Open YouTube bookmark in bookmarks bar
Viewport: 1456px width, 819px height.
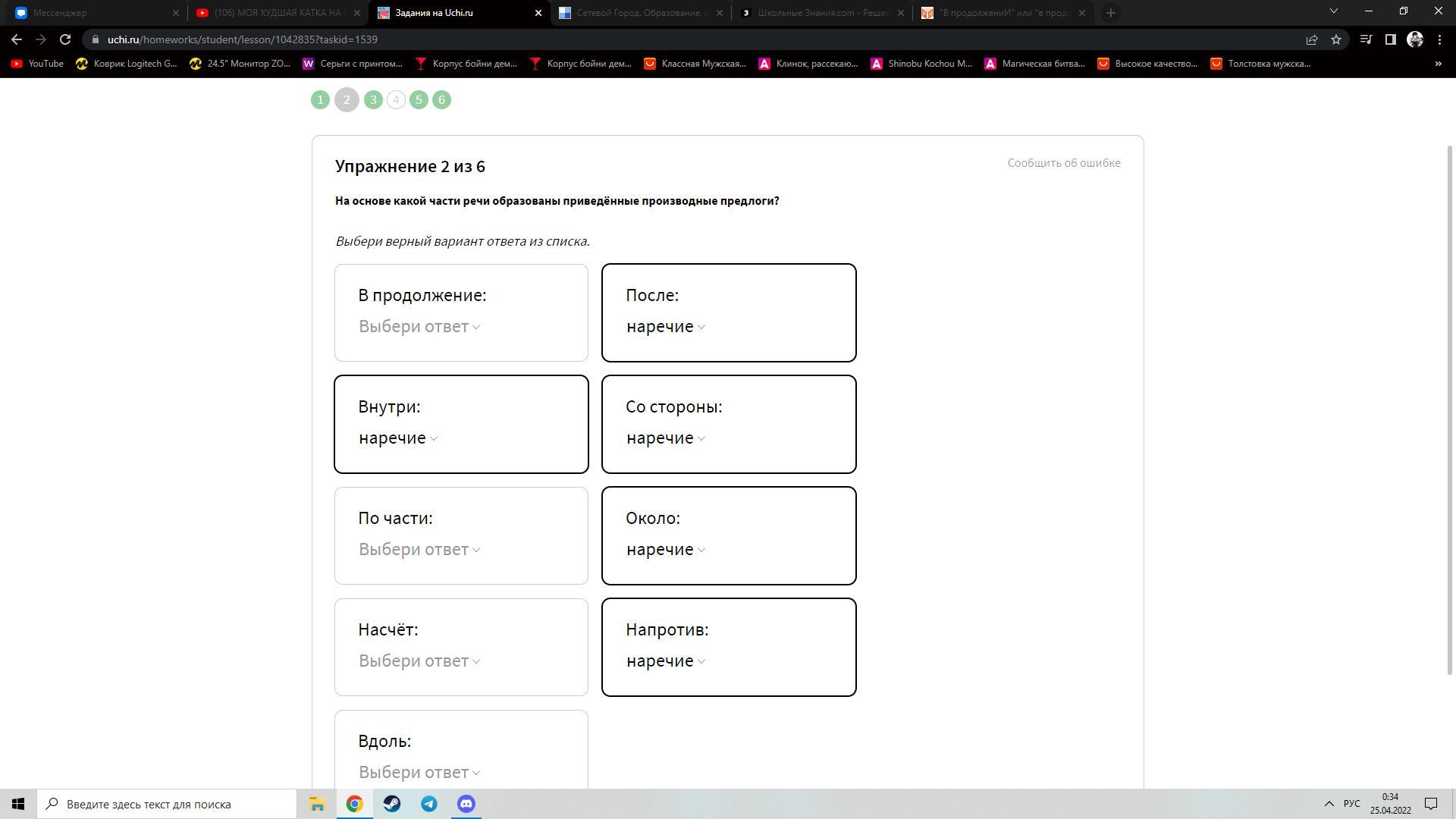[x=37, y=64]
